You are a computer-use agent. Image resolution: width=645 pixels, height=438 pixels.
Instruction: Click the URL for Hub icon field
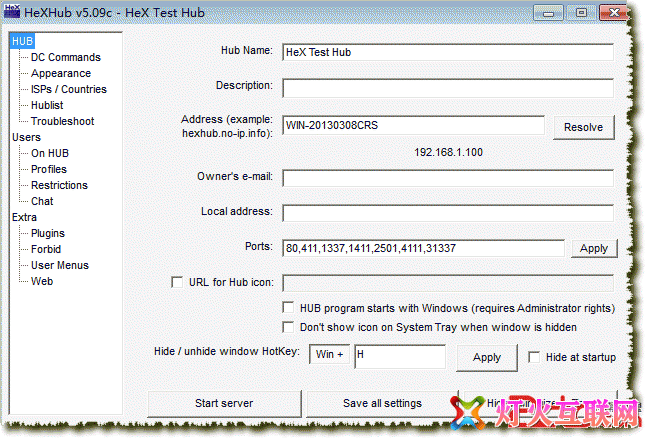448,283
